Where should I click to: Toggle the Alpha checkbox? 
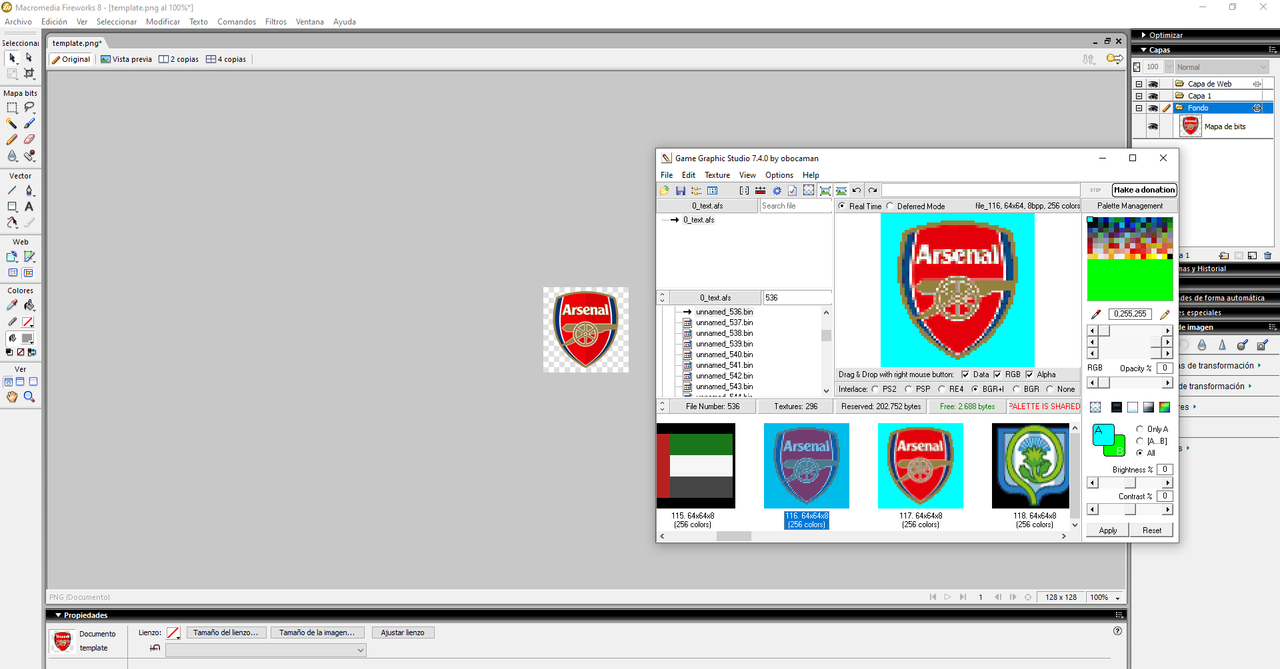tap(1030, 374)
